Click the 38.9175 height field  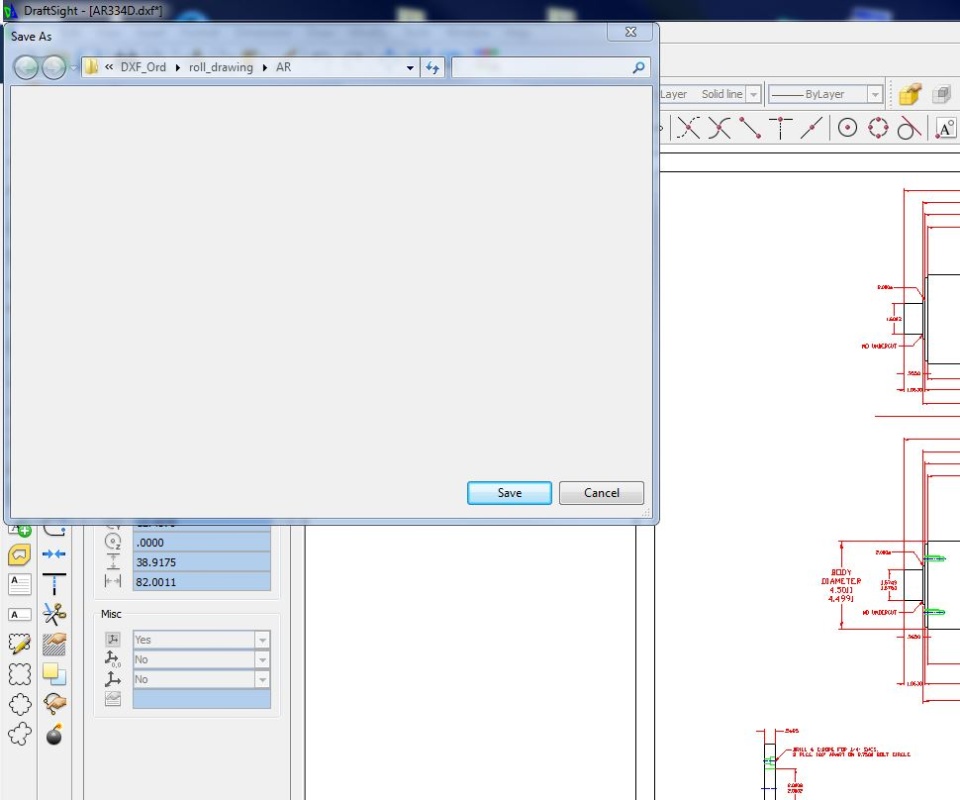tap(201, 562)
